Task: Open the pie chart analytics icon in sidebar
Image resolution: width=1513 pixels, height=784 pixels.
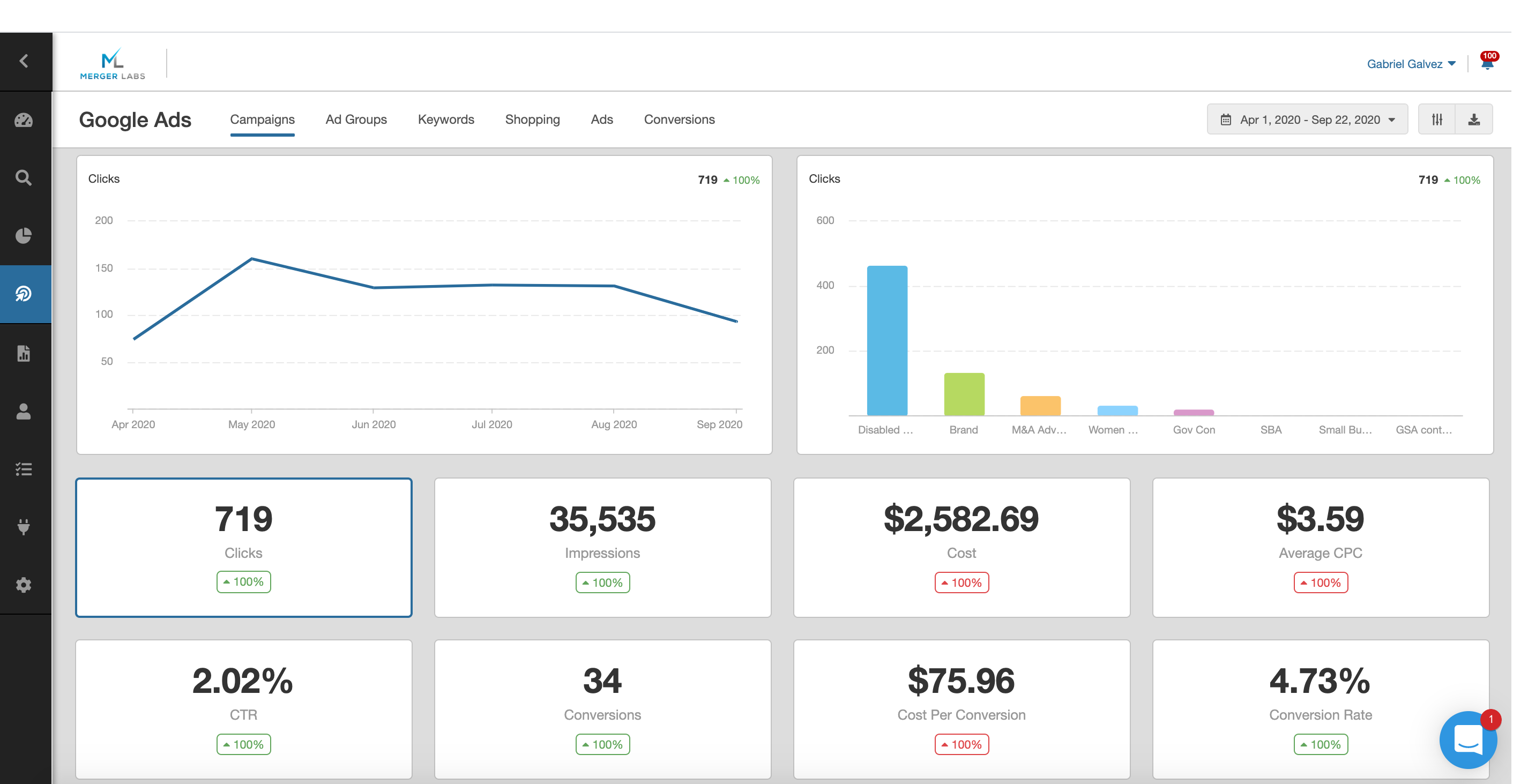Action: pos(24,236)
